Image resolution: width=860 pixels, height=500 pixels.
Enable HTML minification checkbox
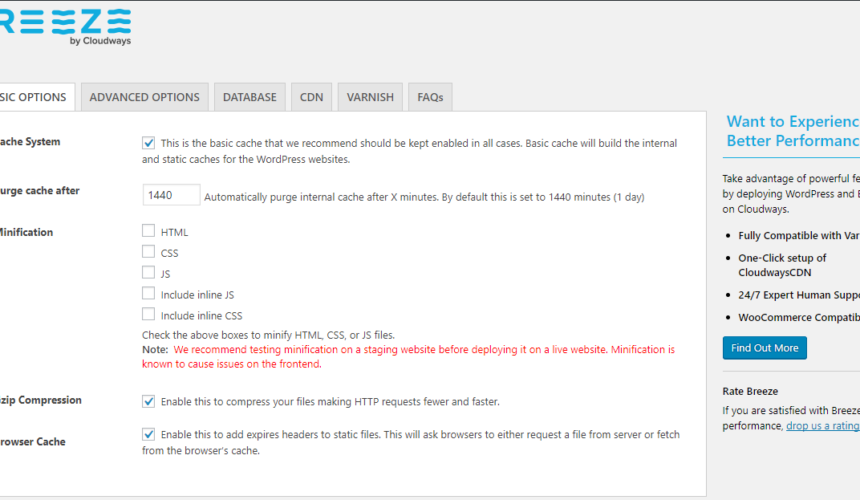point(148,231)
